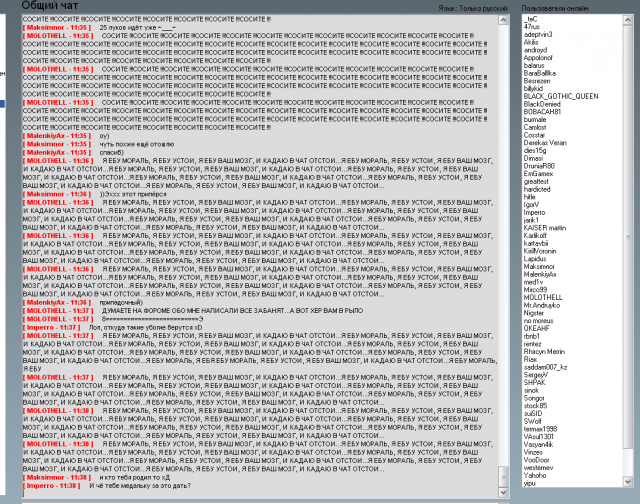Select greattest in the users list
This screenshot has width=640, height=504.
coord(536,182)
